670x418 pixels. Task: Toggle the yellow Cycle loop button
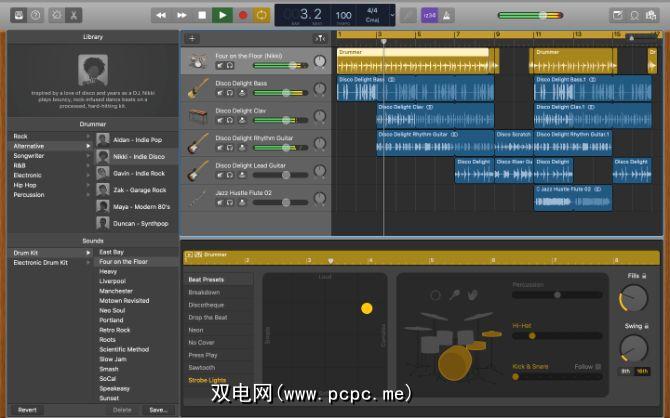263,16
